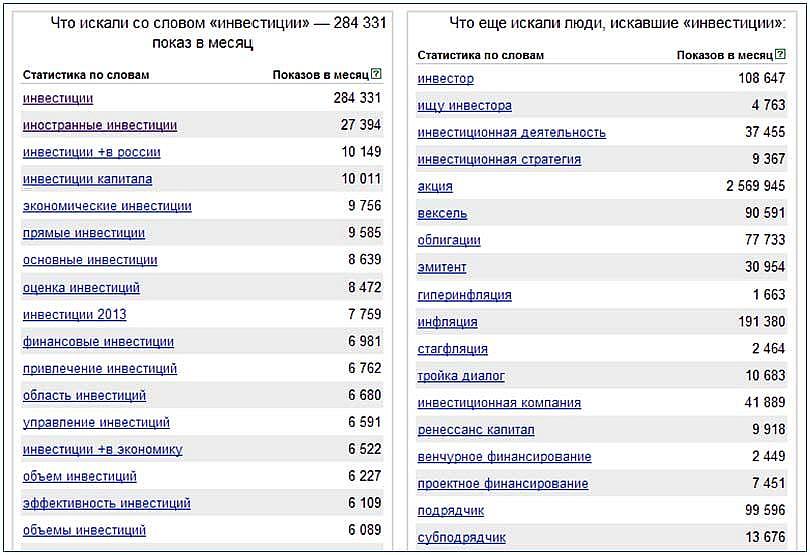Click 'эффективность инвестиций' link
The width and height of the screenshot is (810, 555).
(107, 503)
